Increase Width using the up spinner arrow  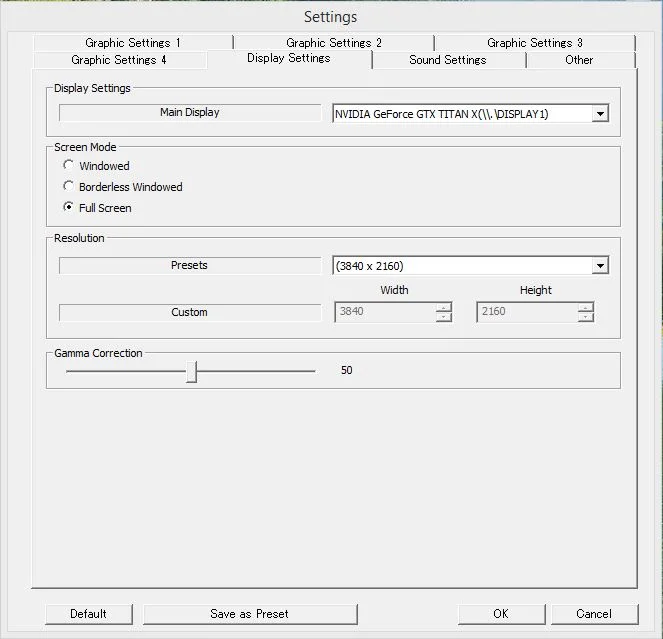444,307
